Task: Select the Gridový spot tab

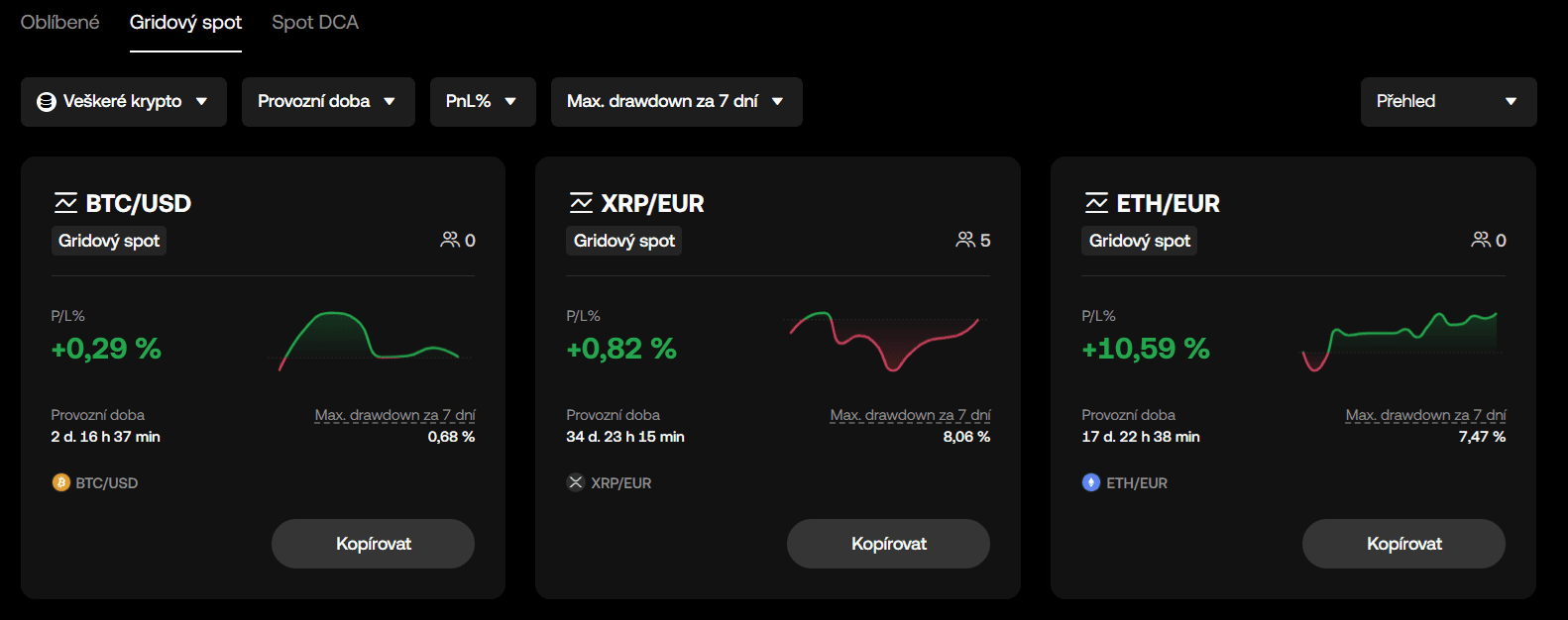Action: point(185,22)
